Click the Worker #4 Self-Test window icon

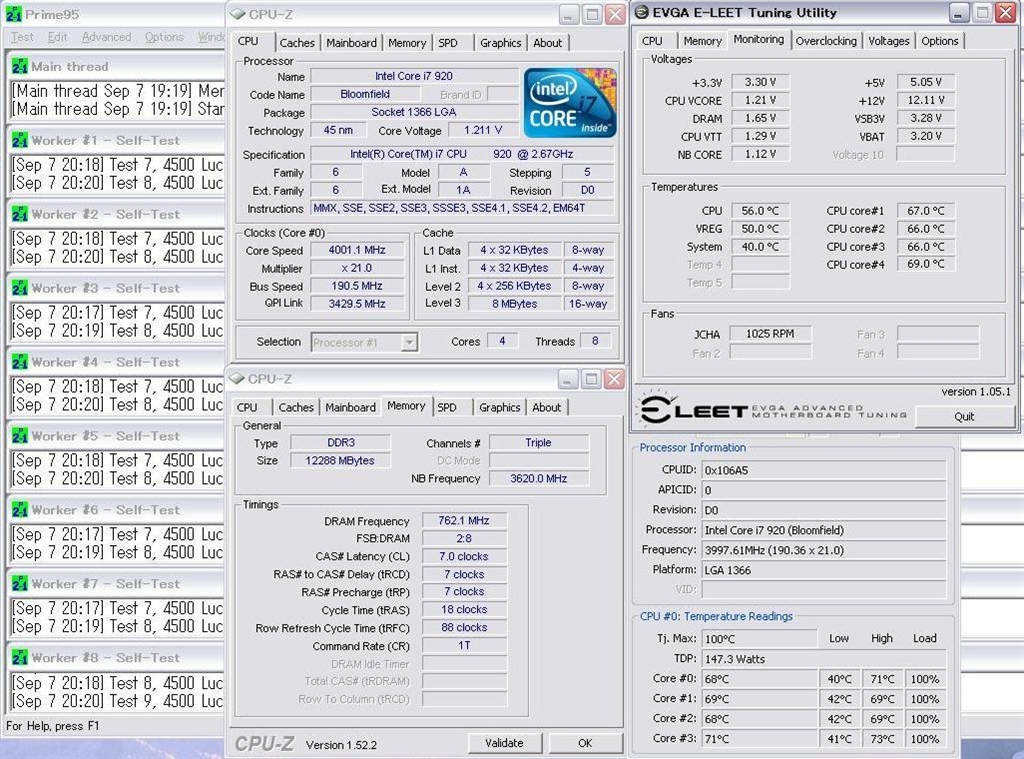coord(20,362)
